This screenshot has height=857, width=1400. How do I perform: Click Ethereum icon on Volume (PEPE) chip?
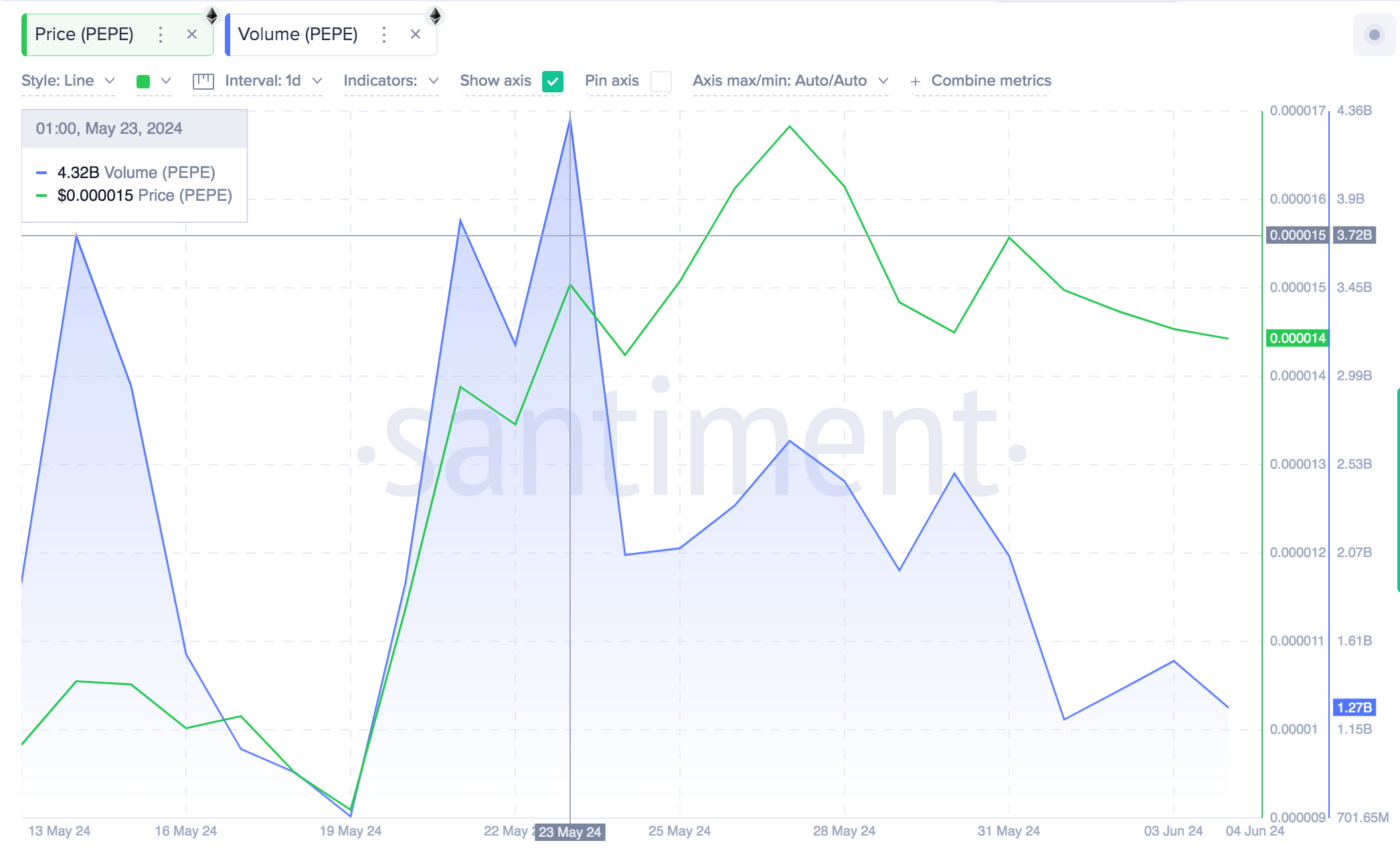[434, 15]
